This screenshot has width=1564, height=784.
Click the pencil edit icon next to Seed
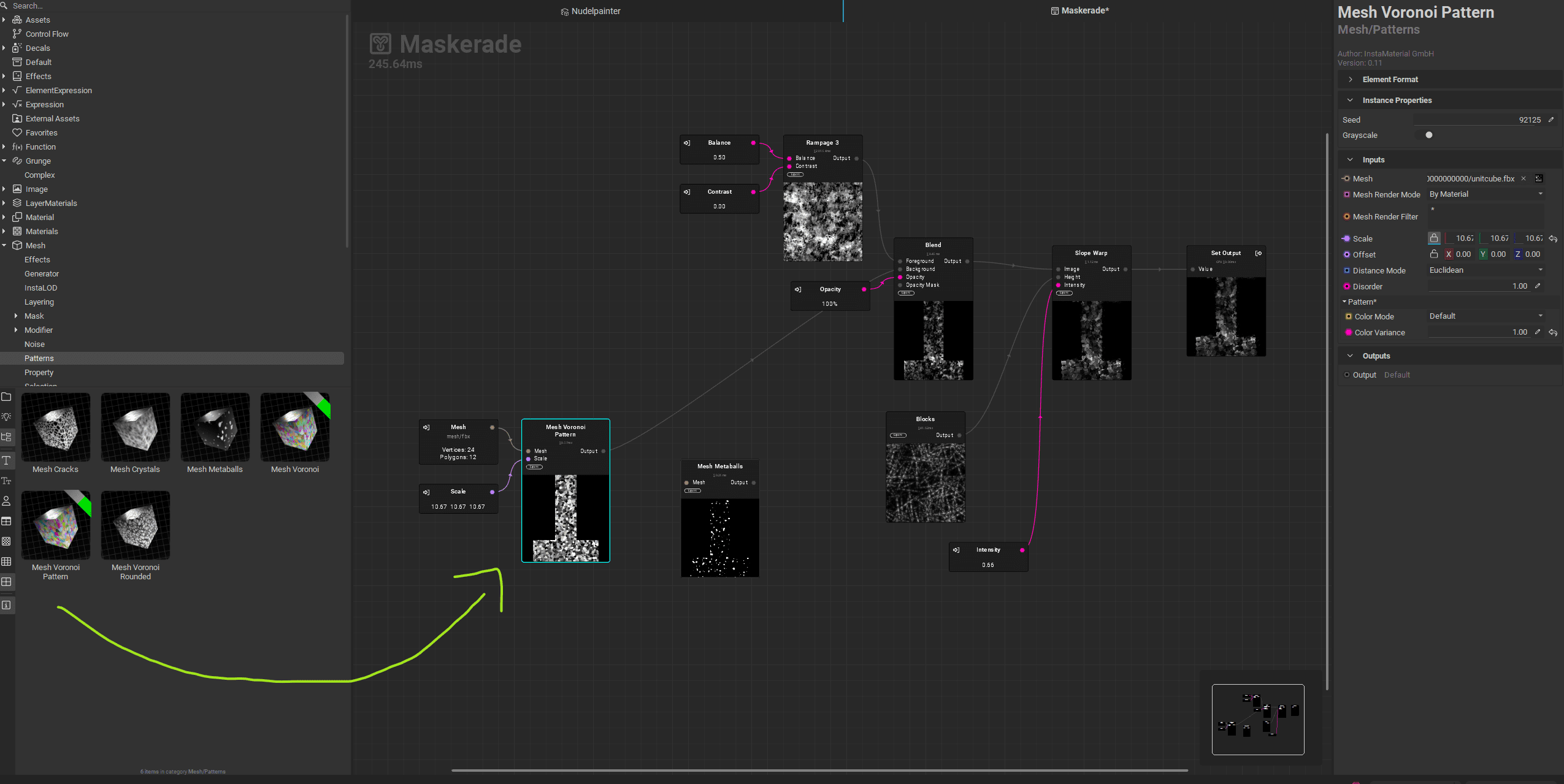pos(1552,120)
